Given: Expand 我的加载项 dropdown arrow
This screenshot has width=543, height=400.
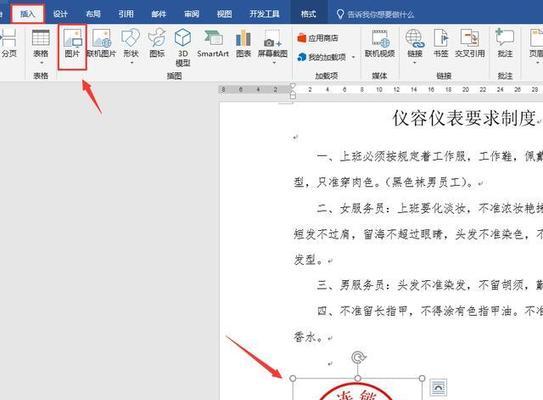Looking at the screenshot, I should pyautogui.click(x=354, y=57).
